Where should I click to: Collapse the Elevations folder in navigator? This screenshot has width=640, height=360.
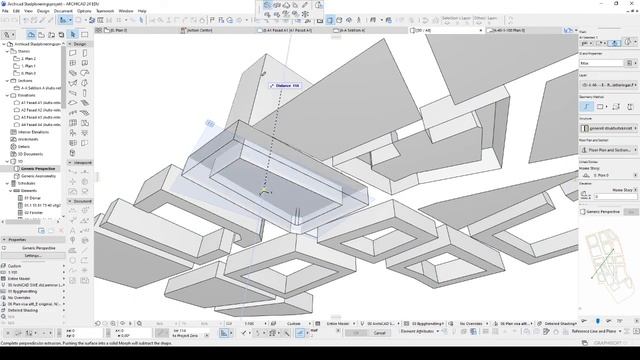[x=7, y=96]
